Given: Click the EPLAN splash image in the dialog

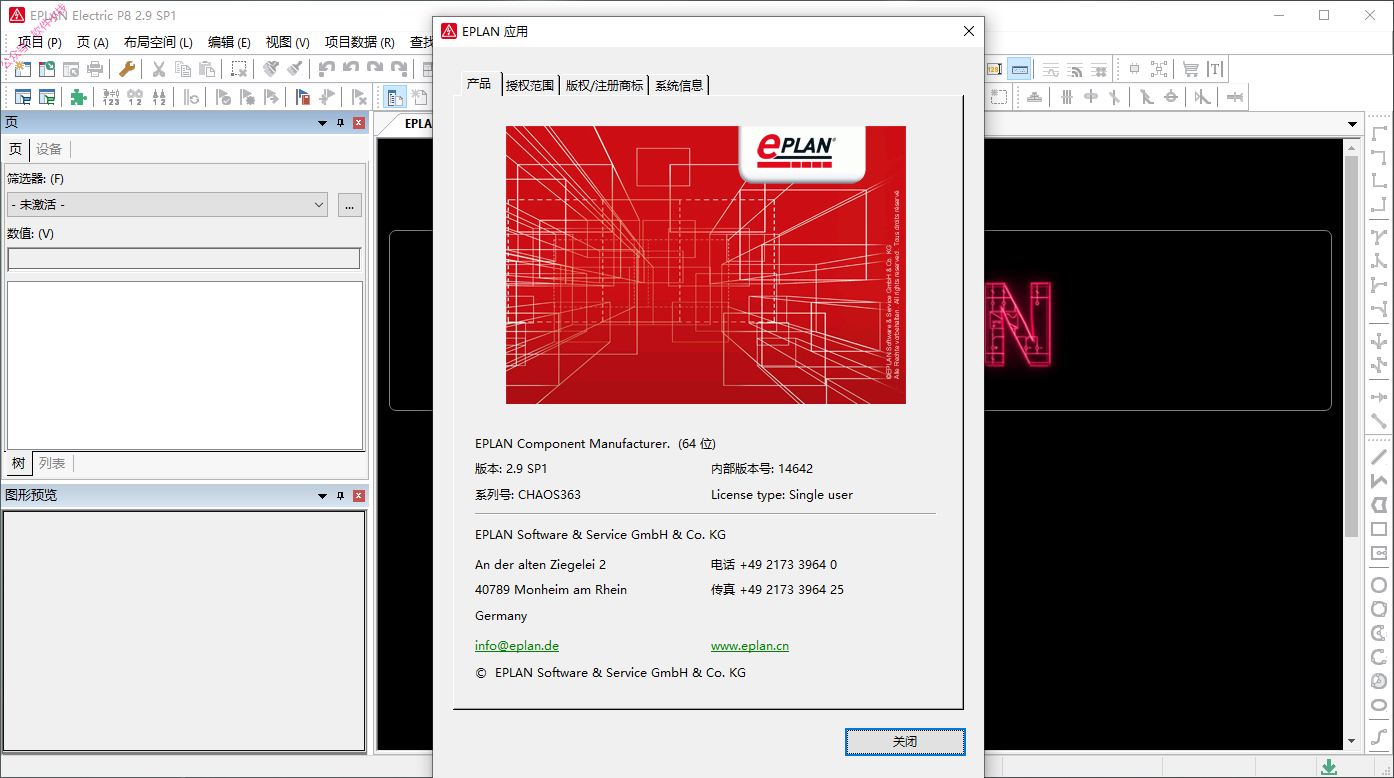Looking at the screenshot, I should [x=706, y=265].
